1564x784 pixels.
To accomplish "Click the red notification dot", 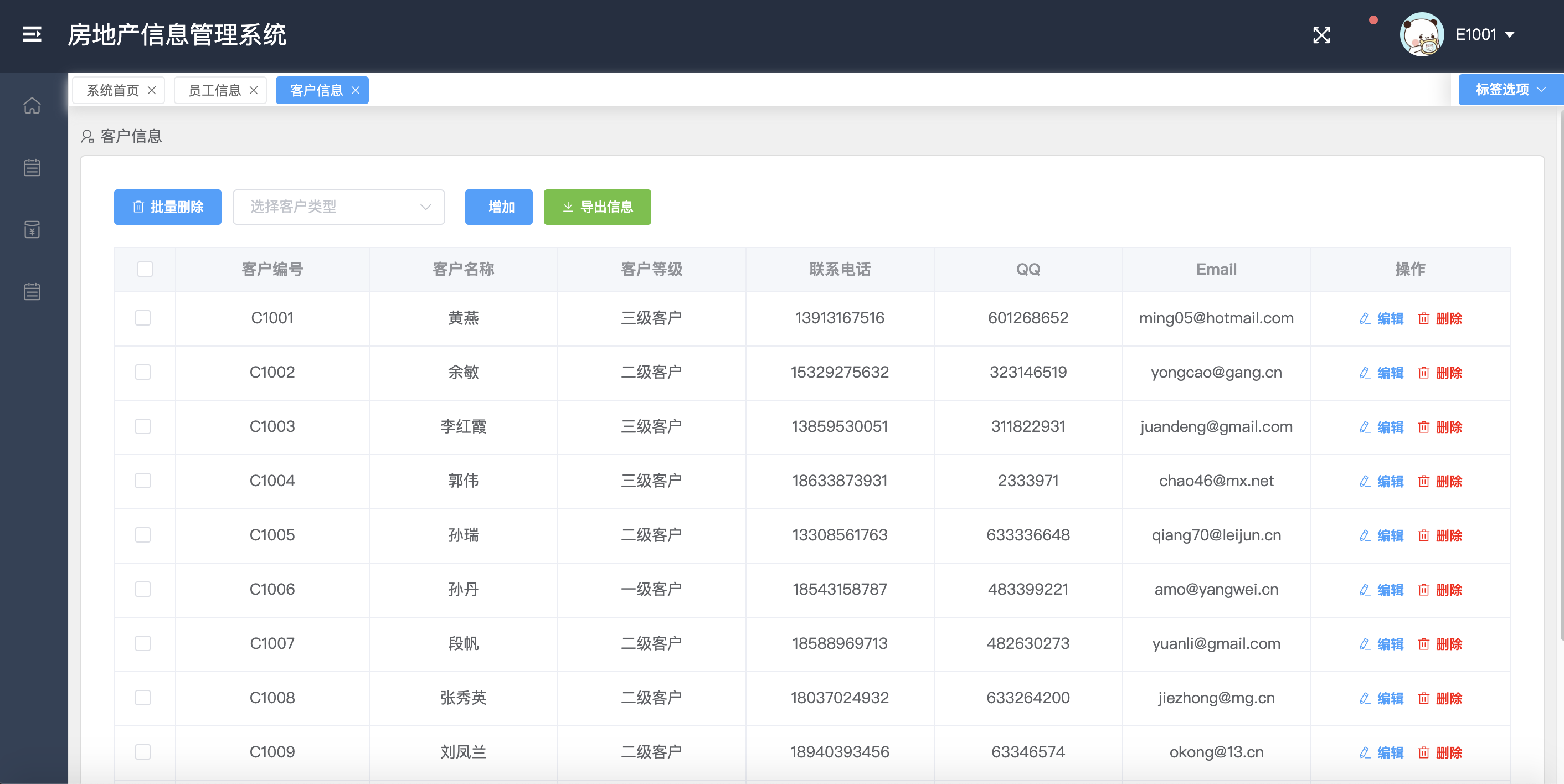I will pos(1373,20).
